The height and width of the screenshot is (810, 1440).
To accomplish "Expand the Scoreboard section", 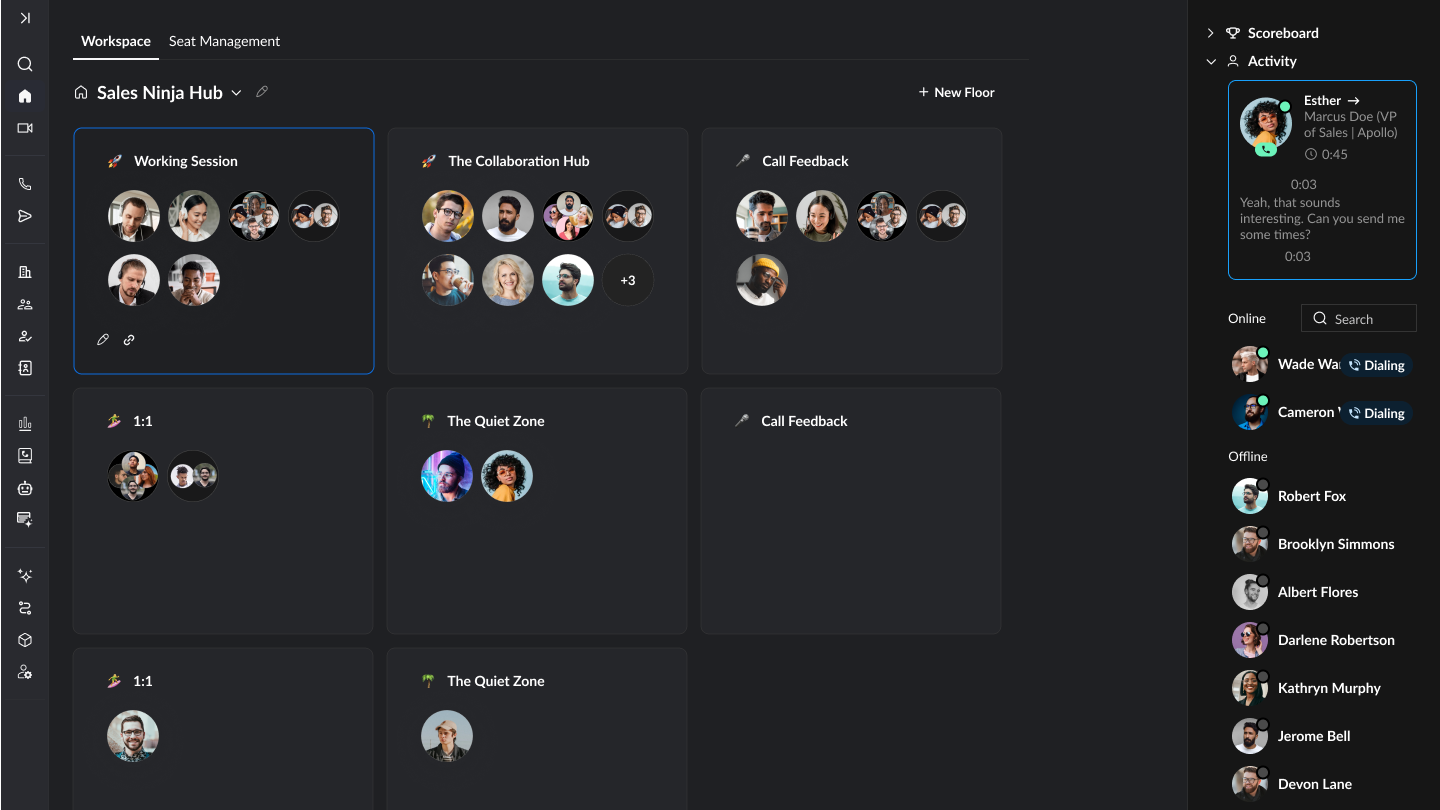I will 1211,33.
